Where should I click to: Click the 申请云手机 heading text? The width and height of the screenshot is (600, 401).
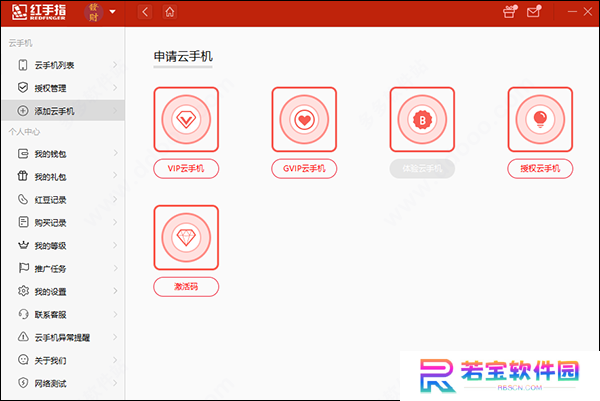pos(183,57)
